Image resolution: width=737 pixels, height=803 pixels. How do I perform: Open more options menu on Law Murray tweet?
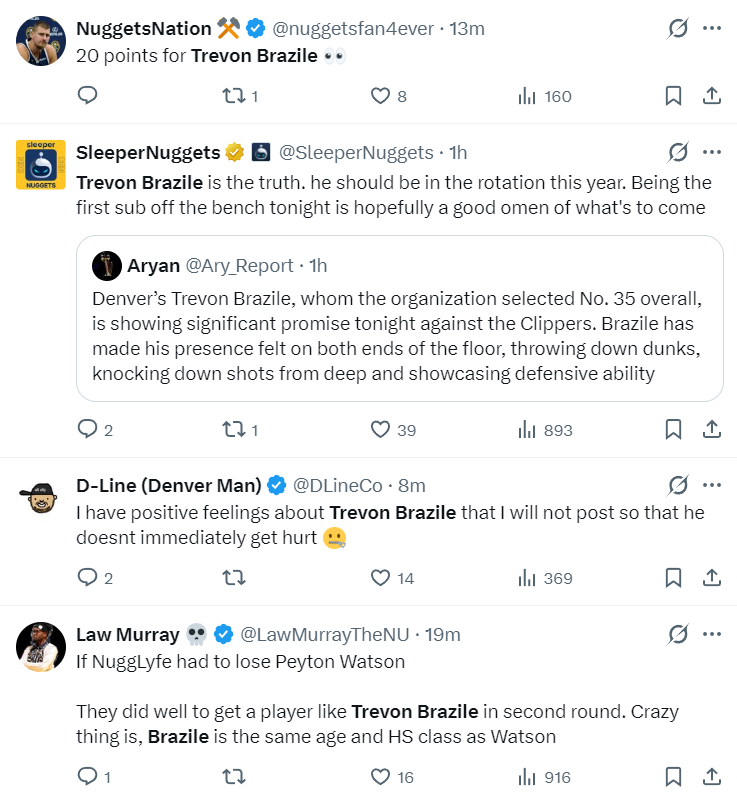click(x=712, y=634)
